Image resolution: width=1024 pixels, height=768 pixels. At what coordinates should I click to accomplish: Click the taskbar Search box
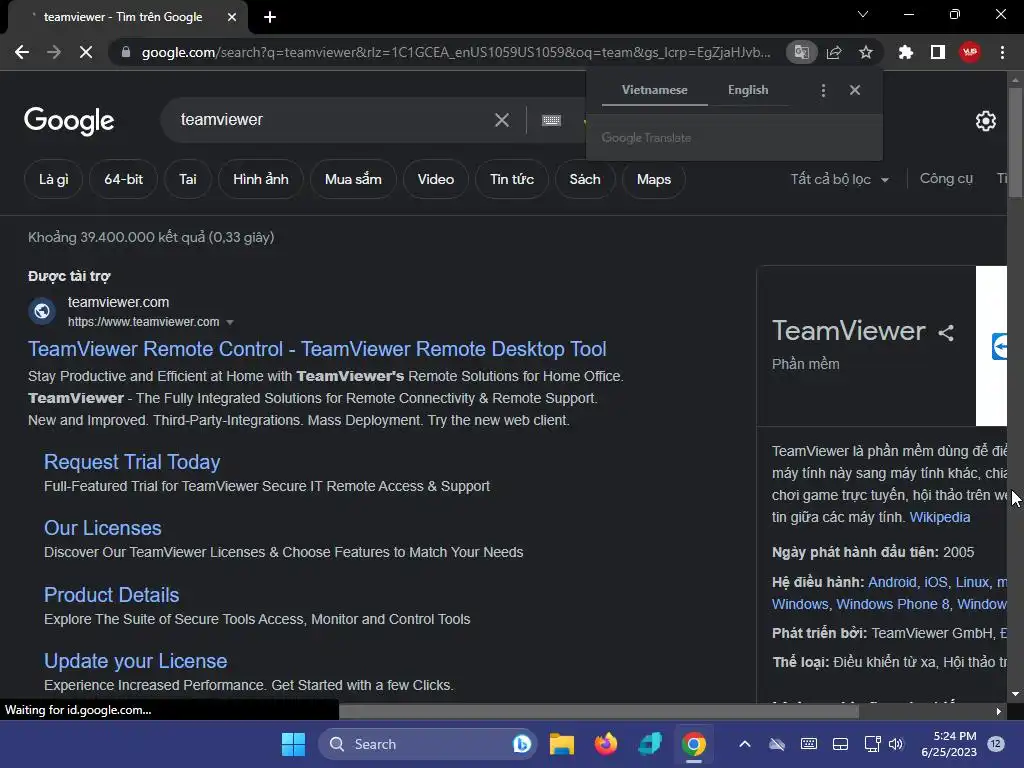pos(428,744)
